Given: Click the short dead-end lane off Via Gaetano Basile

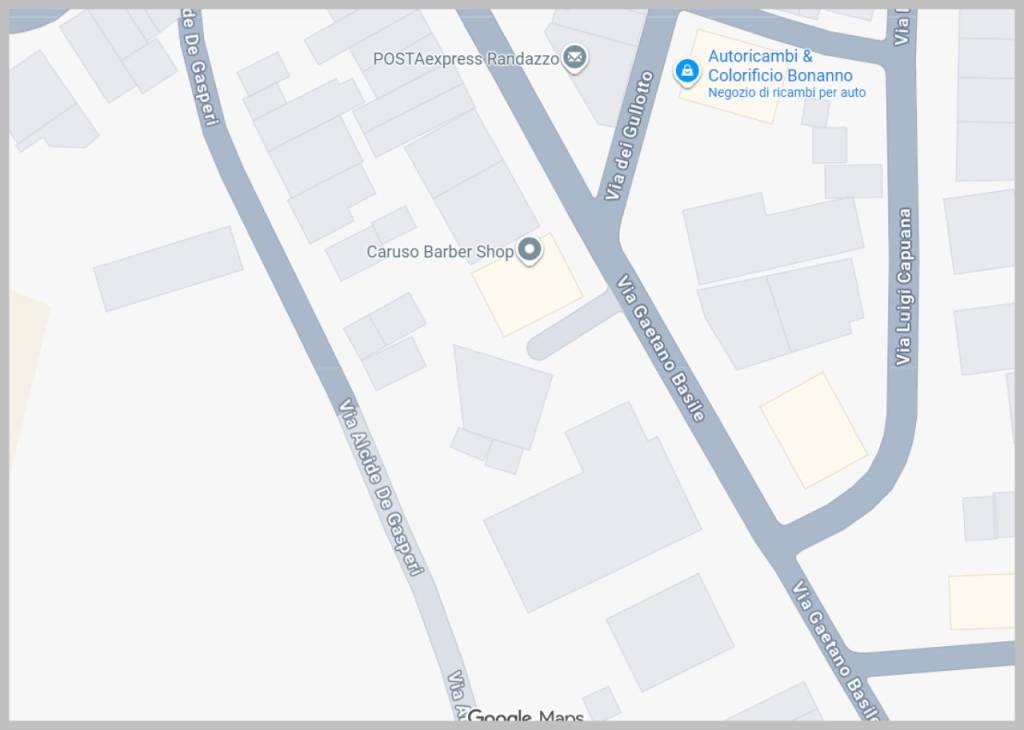Looking at the screenshot, I should point(572,325).
